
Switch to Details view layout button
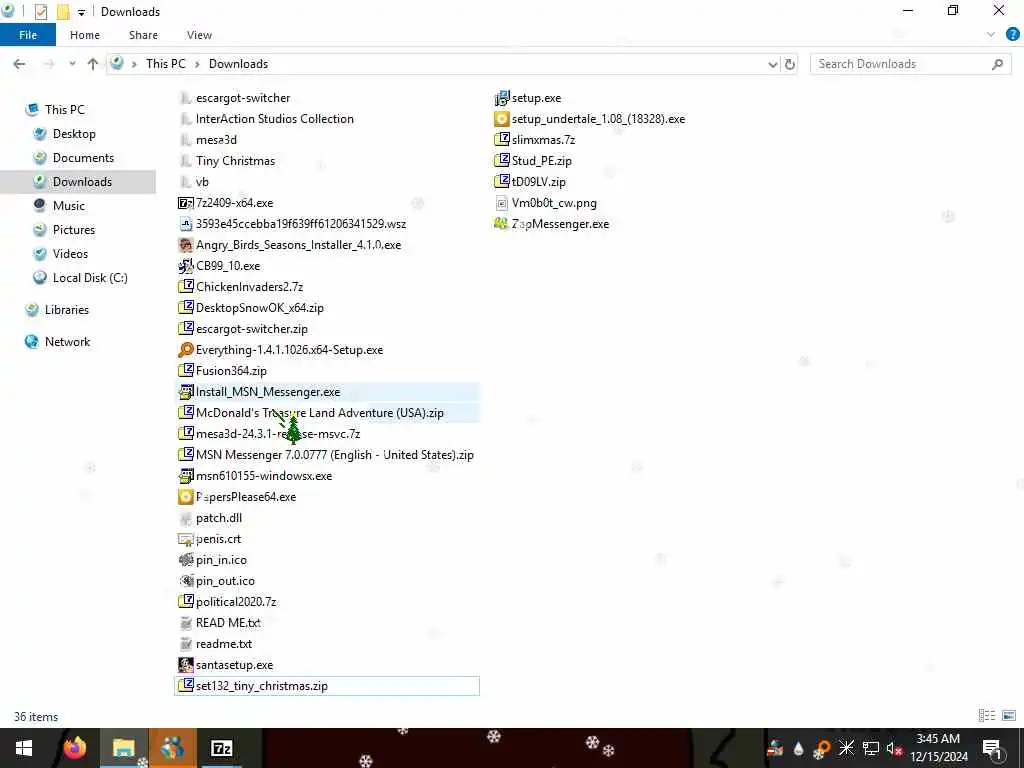pyautogui.click(x=987, y=716)
